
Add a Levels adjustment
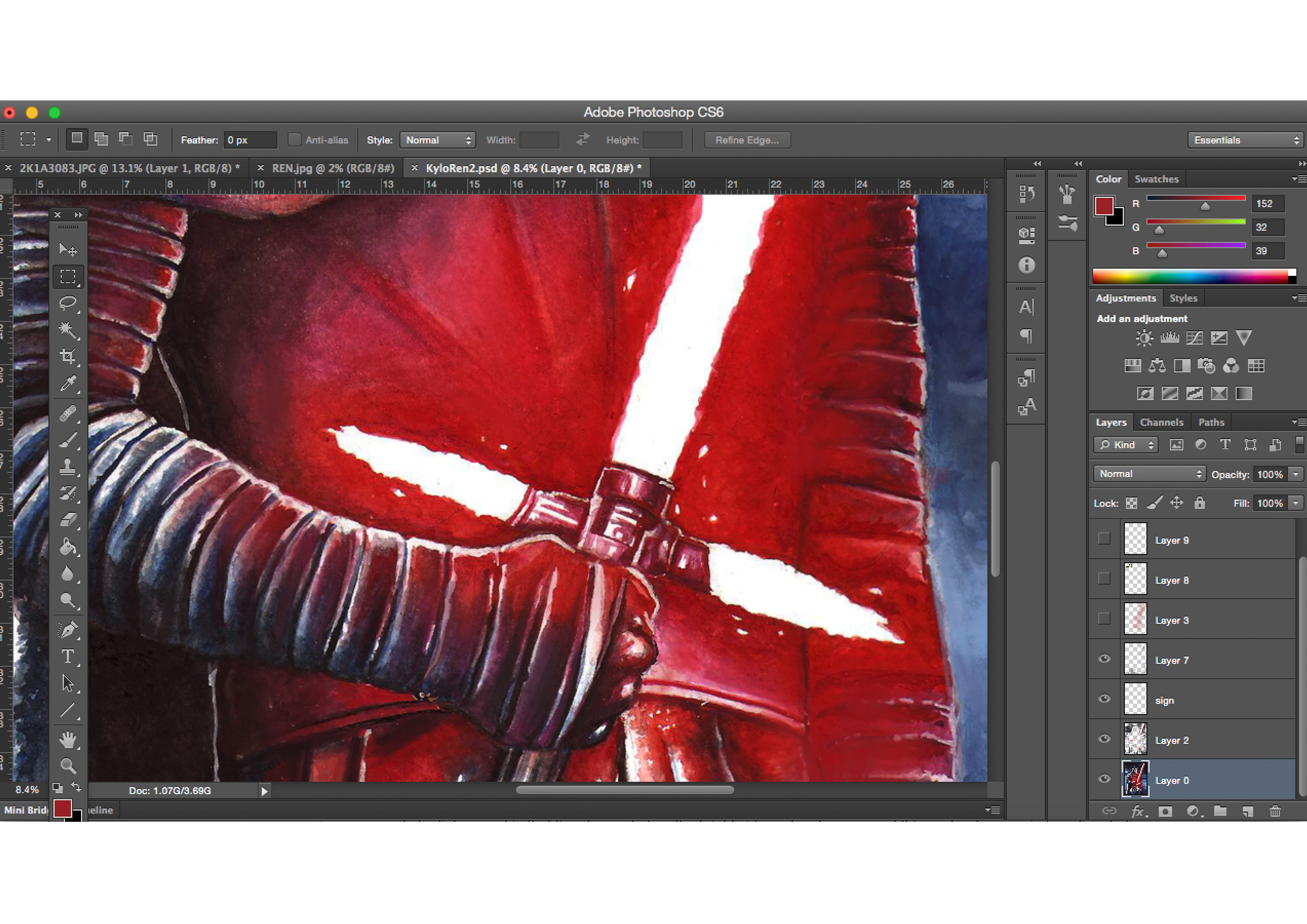coord(1170,338)
